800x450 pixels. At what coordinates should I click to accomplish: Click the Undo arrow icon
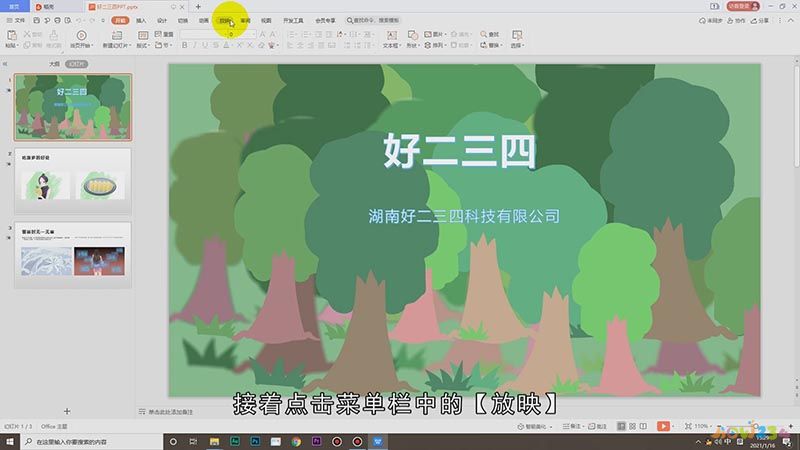click(x=79, y=20)
